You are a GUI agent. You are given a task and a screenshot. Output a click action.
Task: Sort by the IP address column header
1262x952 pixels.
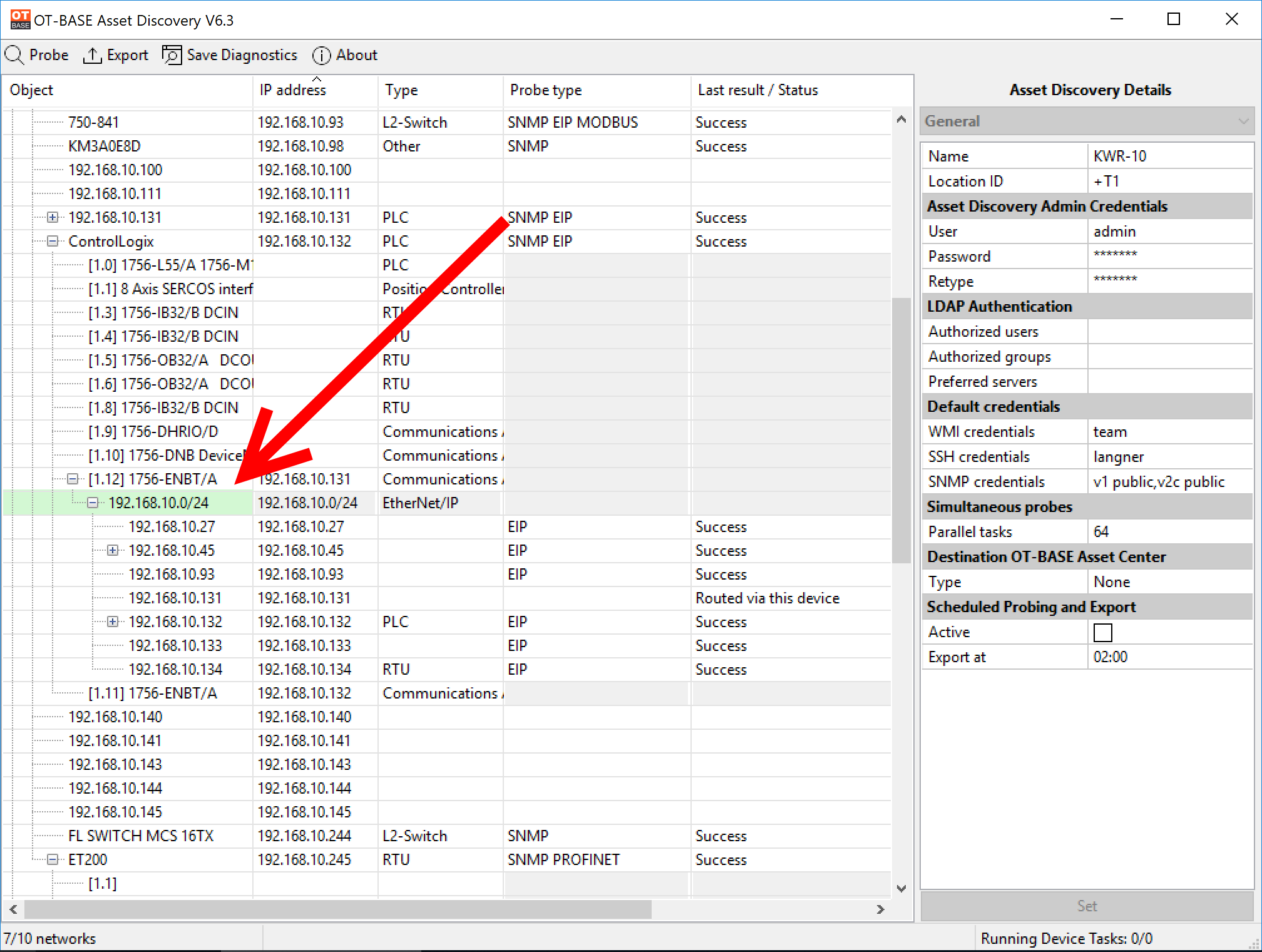[x=315, y=90]
